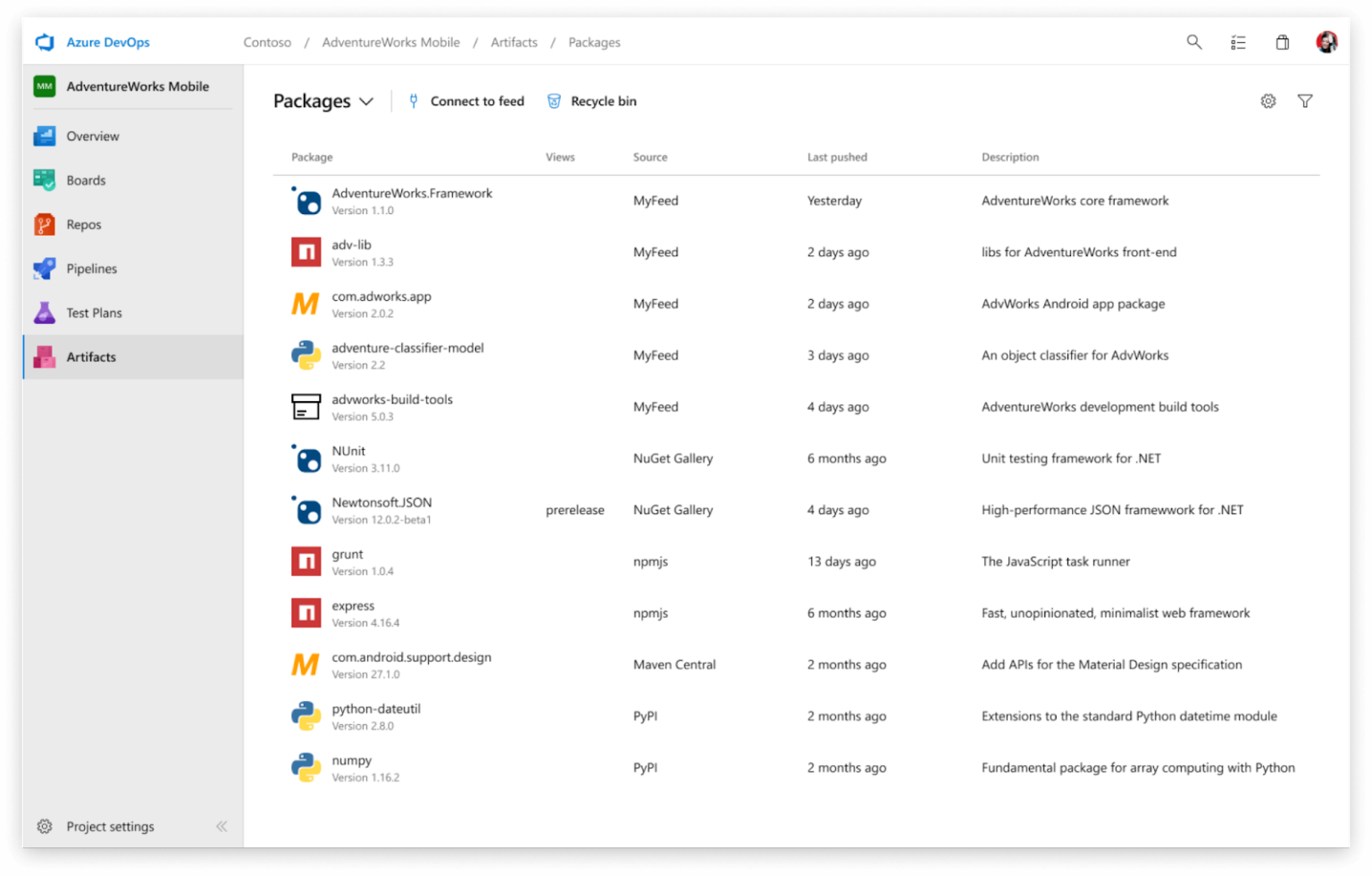
Task: Open the search magnifier in the top bar
Action: click(x=1193, y=42)
